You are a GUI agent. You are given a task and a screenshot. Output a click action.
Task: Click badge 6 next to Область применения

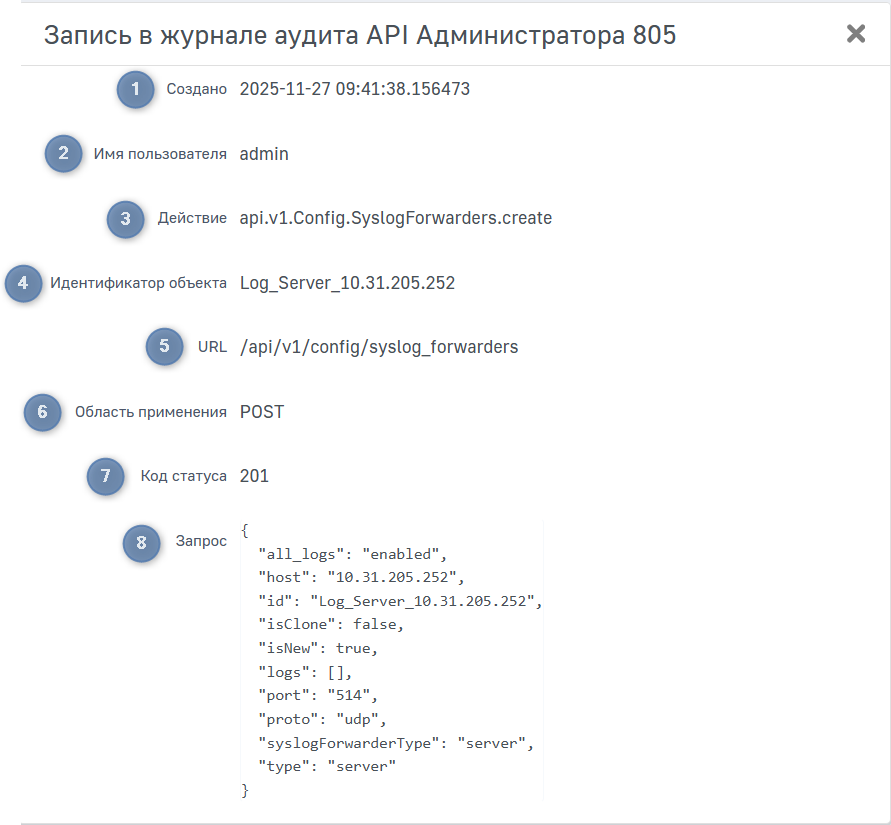(x=42, y=412)
